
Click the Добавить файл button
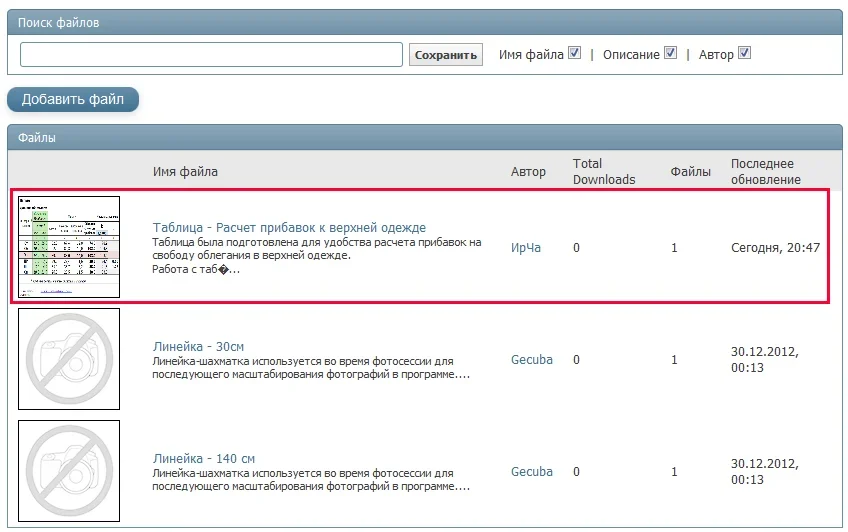coord(73,99)
